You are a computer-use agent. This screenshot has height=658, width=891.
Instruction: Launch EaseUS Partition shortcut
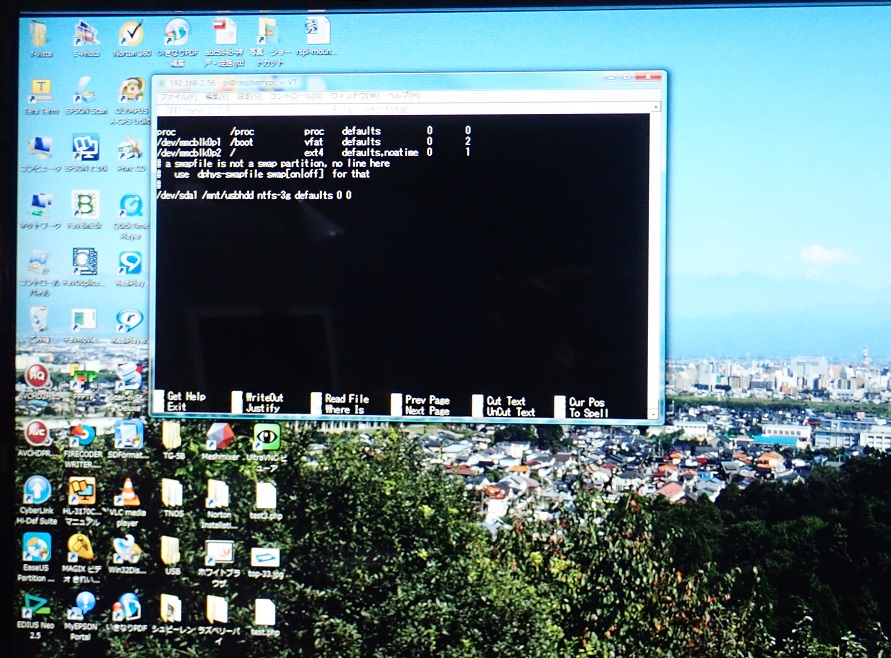(36, 558)
